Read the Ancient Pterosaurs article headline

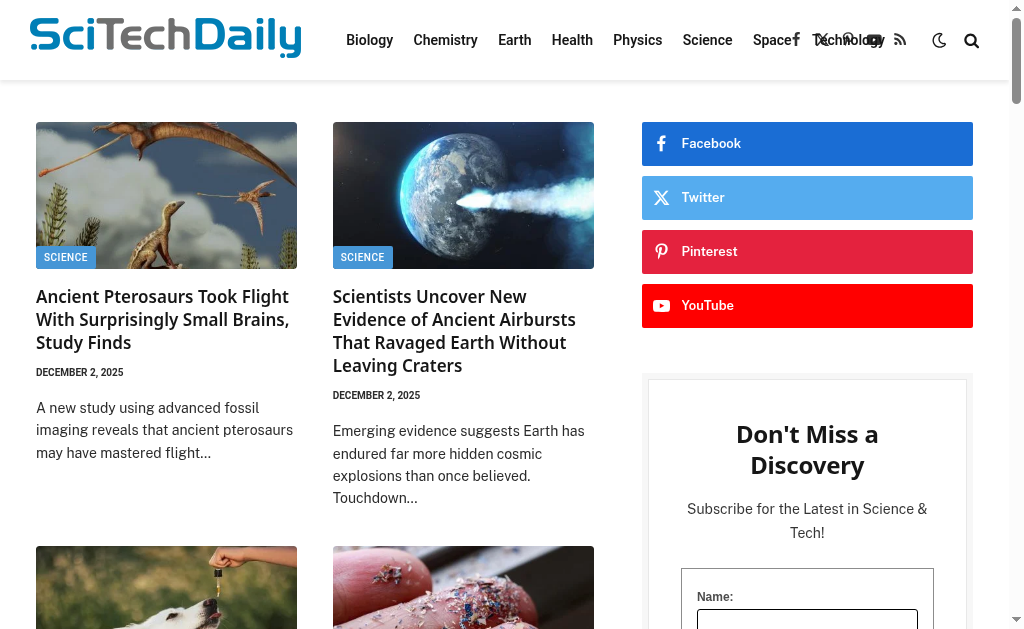point(163,319)
